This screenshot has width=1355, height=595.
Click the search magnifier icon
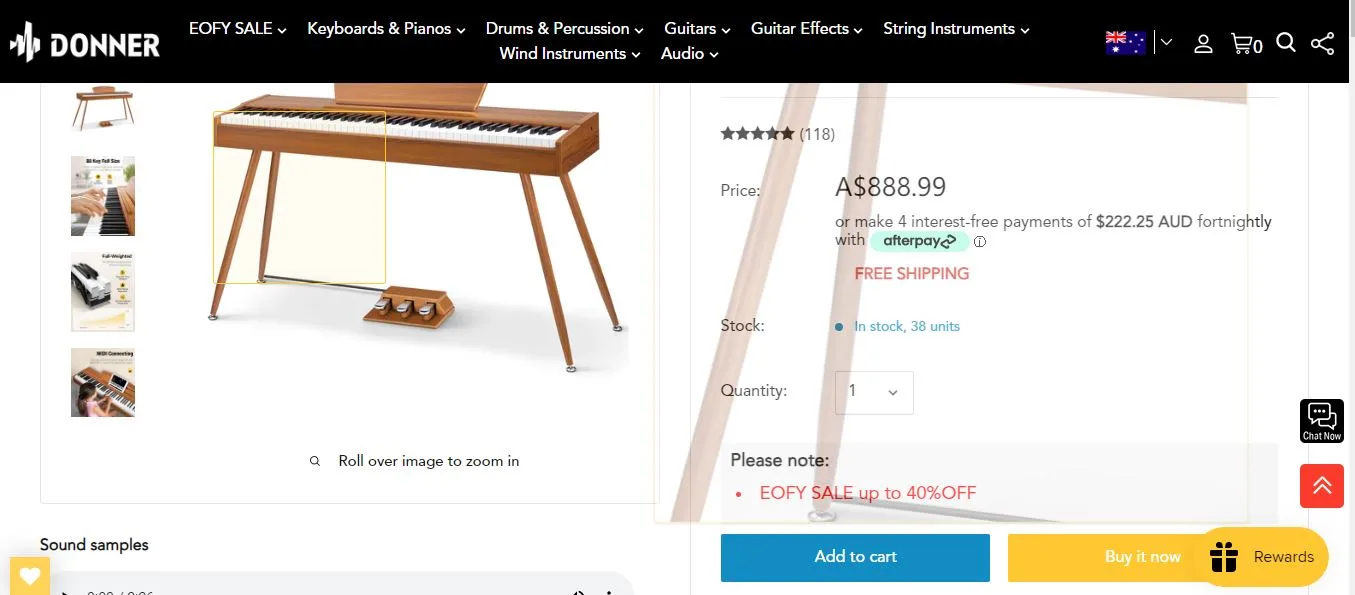pyautogui.click(x=1285, y=43)
